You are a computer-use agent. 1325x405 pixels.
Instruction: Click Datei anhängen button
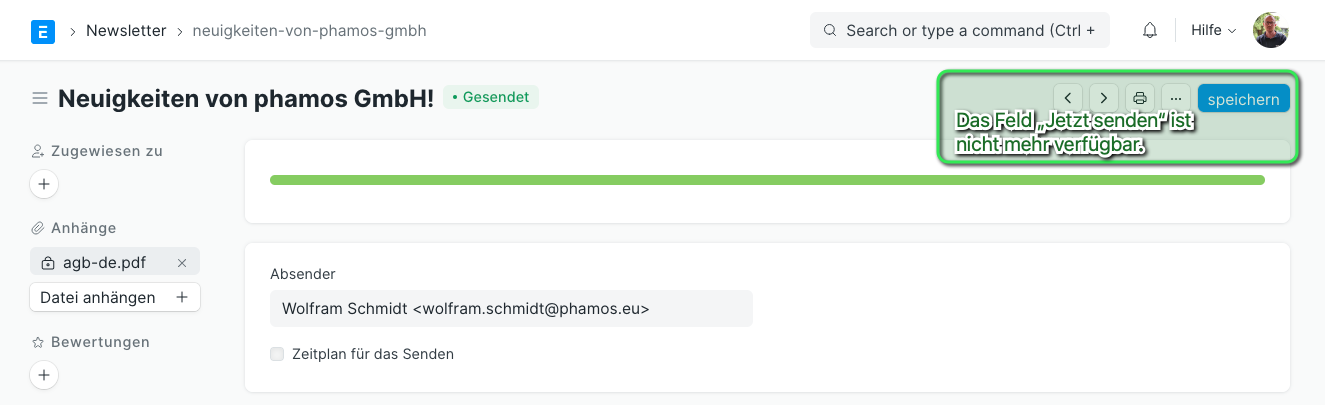[115, 298]
